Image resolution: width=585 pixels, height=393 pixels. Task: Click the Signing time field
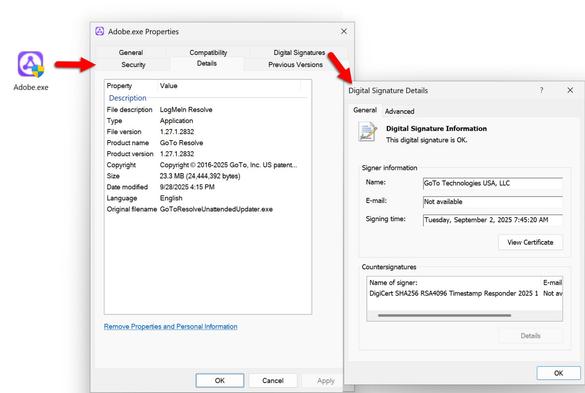click(492, 220)
